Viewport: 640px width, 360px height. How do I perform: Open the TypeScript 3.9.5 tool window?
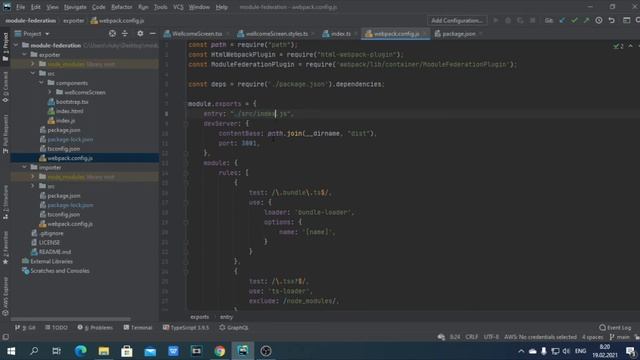[186, 327]
